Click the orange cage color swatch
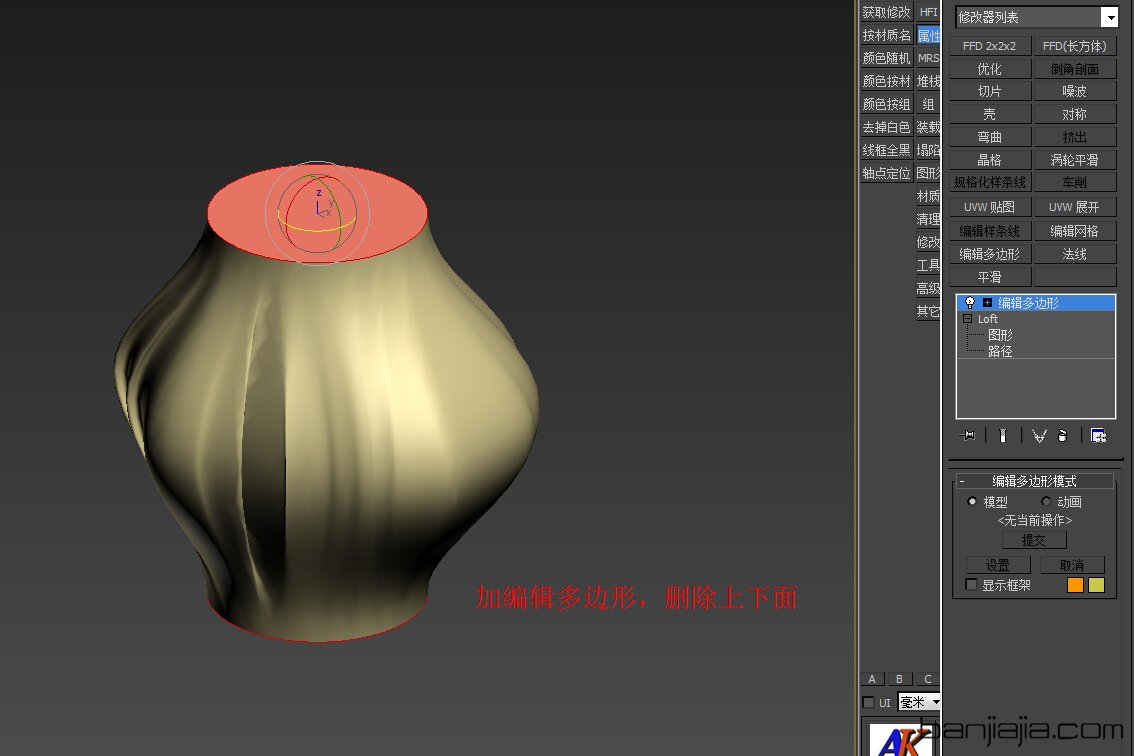 [x=1075, y=585]
